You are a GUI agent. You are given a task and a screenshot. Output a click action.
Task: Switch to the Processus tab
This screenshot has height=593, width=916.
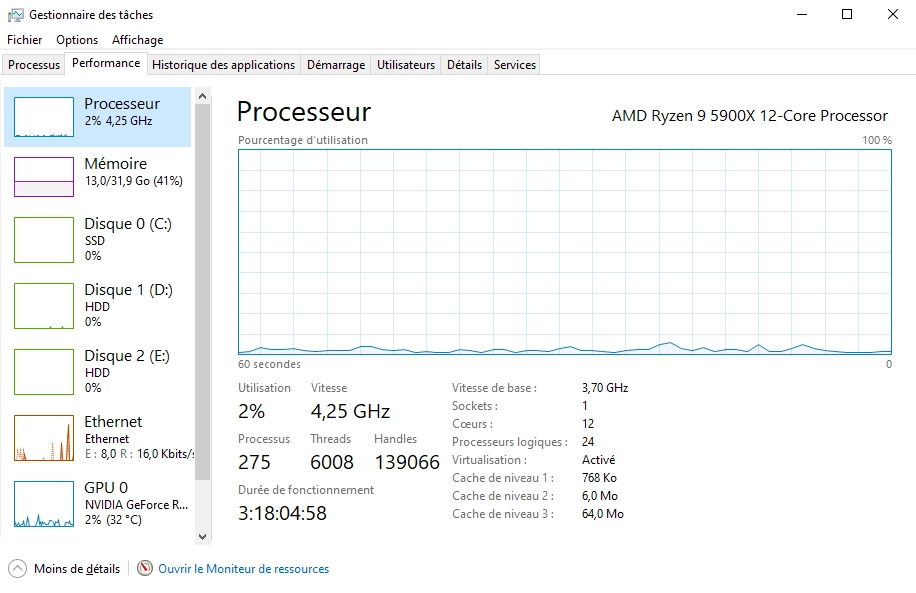click(34, 65)
